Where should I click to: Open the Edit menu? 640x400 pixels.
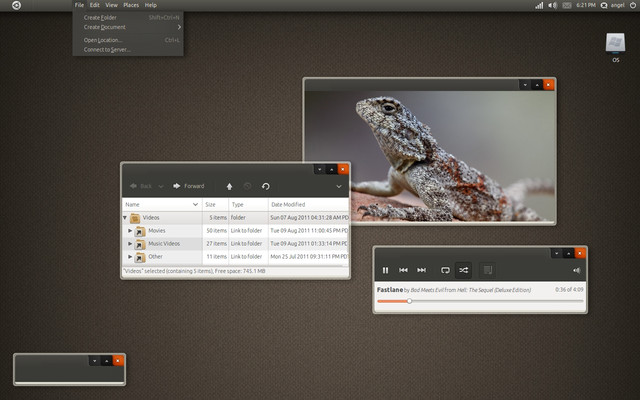[94, 5]
